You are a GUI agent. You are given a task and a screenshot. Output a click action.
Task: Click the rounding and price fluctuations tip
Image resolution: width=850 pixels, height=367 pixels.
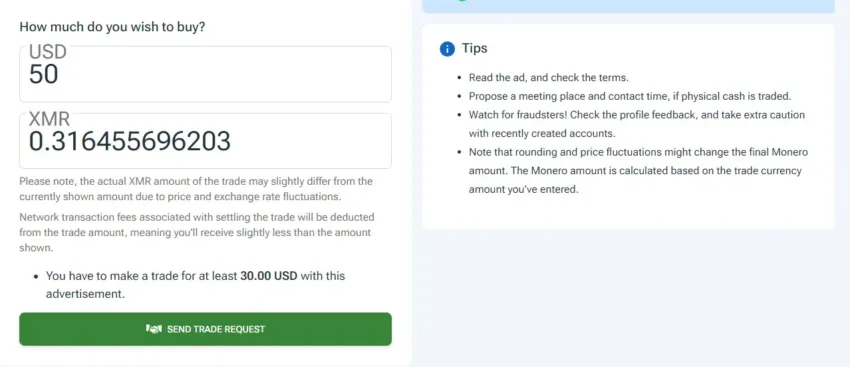(639, 171)
